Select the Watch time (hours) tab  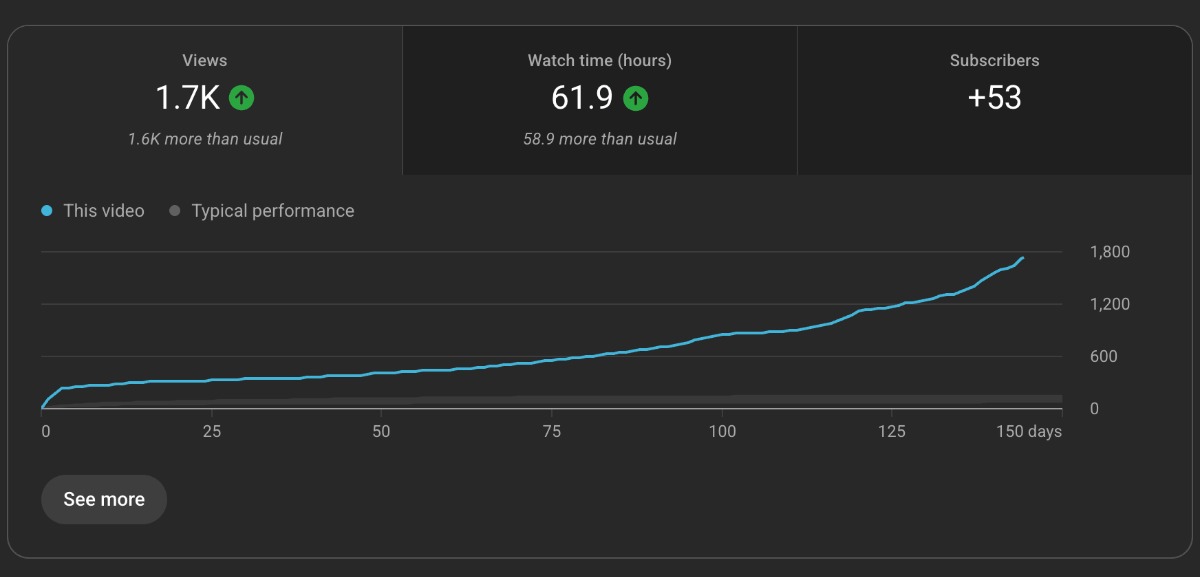coord(600,101)
